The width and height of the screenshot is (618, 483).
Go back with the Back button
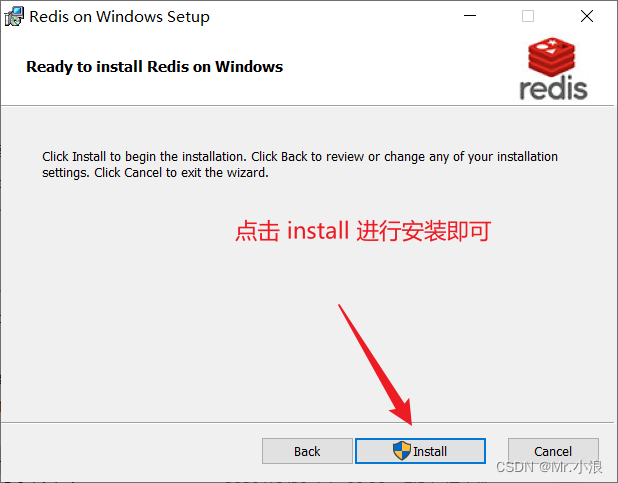[x=307, y=451]
